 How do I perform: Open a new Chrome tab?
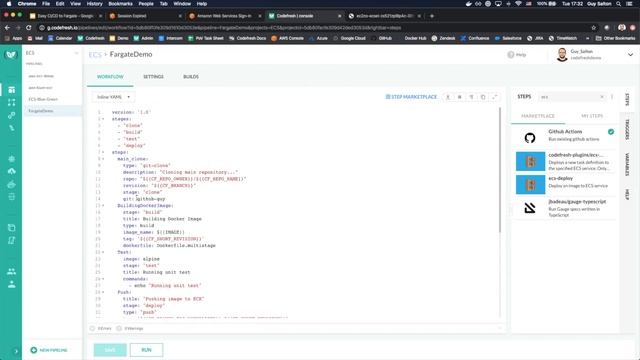[432, 16]
